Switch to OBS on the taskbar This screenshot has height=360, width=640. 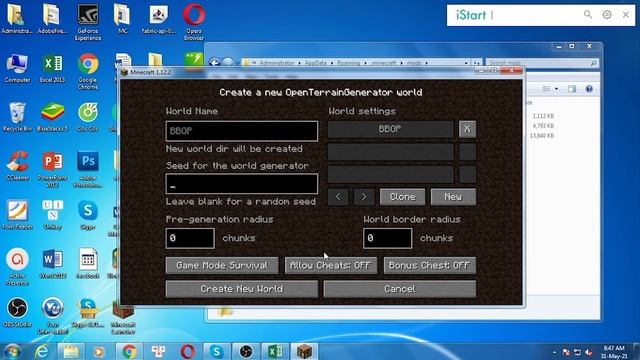(246, 352)
